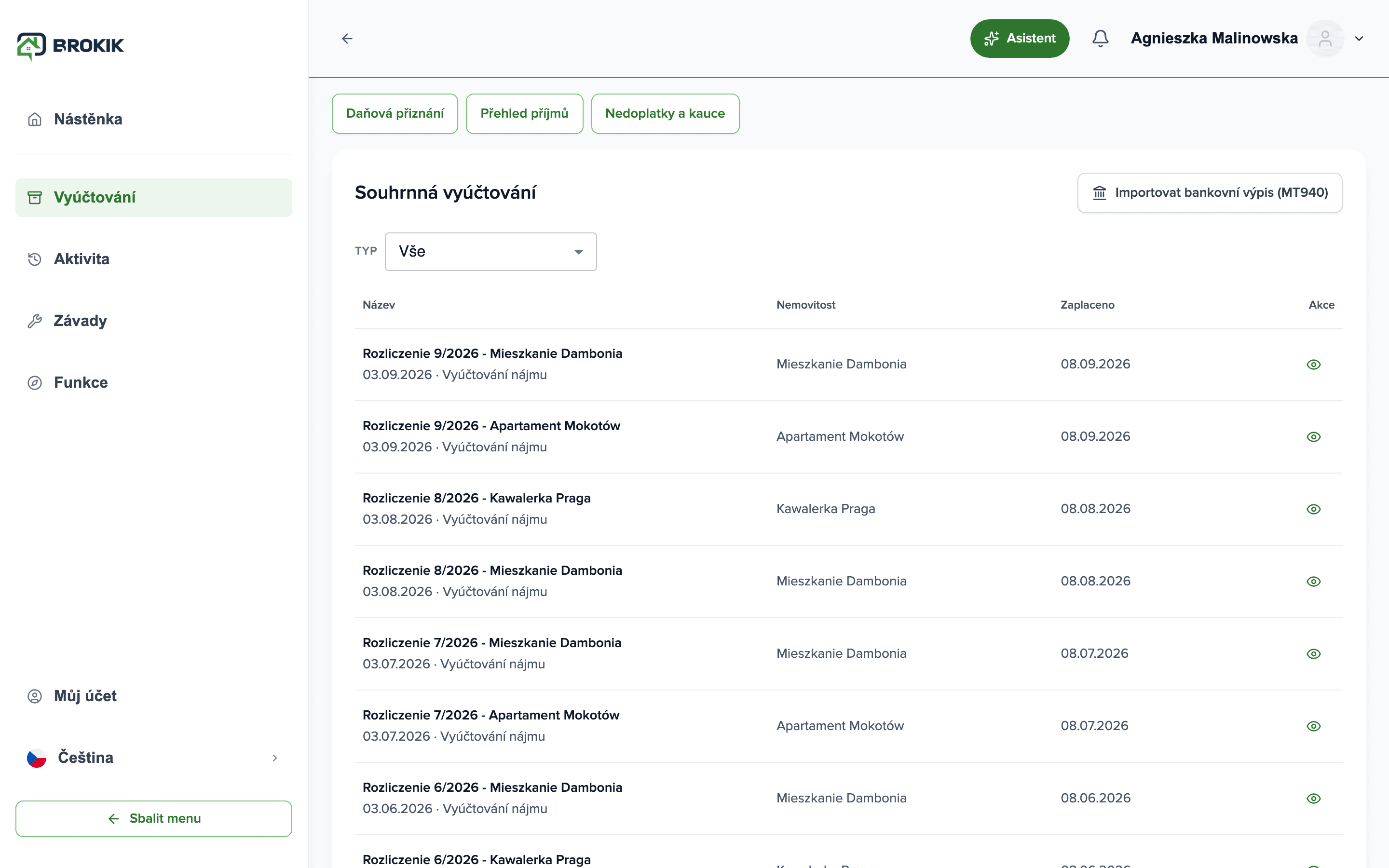Open the Typ dropdown showing Vše
Viewport: 1389px width, 868px height.
tap(491, 251)
